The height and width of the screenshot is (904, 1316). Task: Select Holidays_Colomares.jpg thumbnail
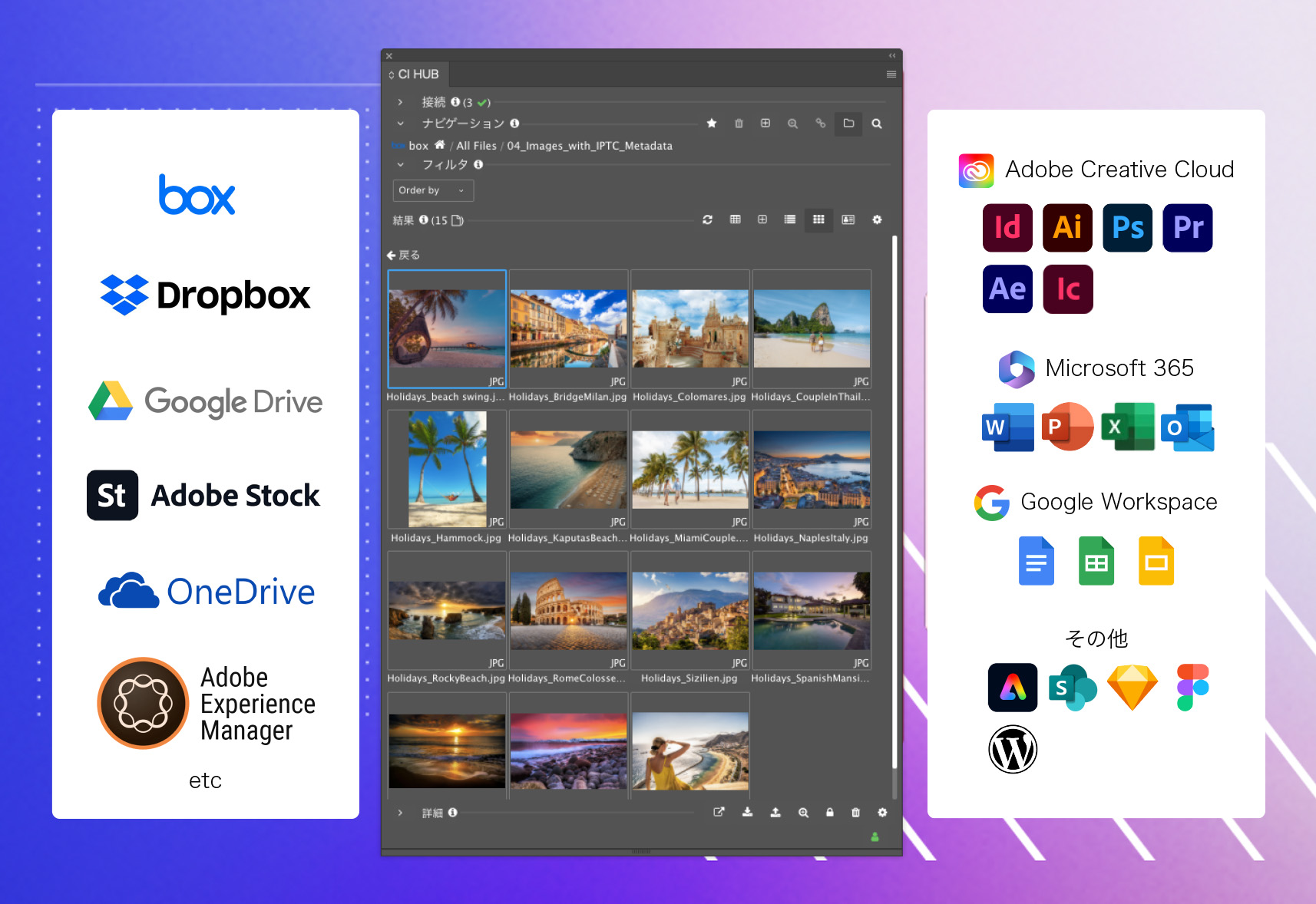[690, 328]
